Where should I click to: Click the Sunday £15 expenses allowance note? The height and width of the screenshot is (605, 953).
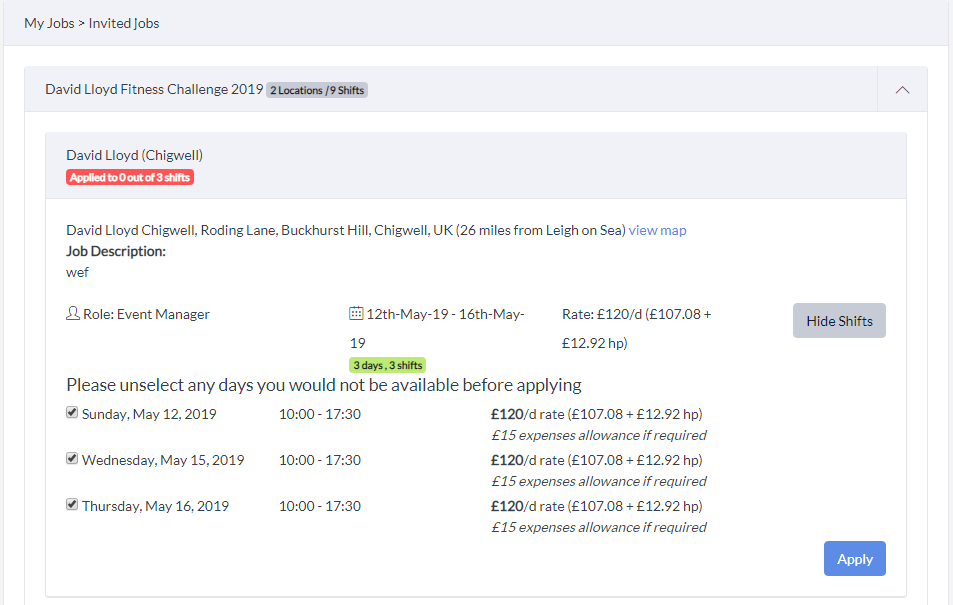(x=599, y=435)
